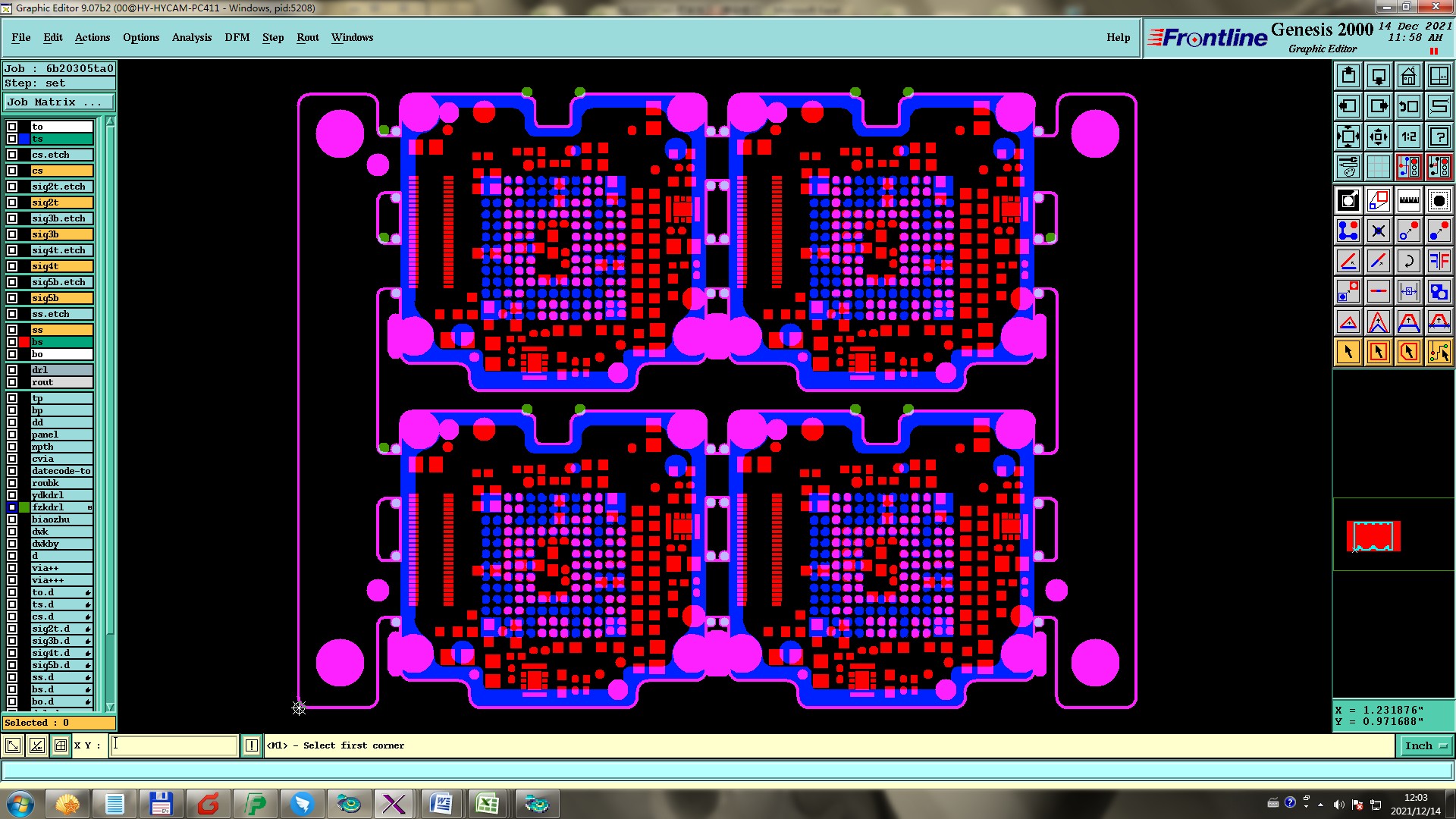
Task: Click the grid display icon
Action: [1378, 167]
